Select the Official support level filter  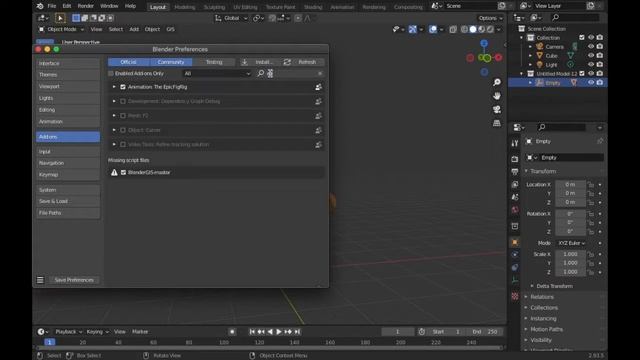click(129, 62)
